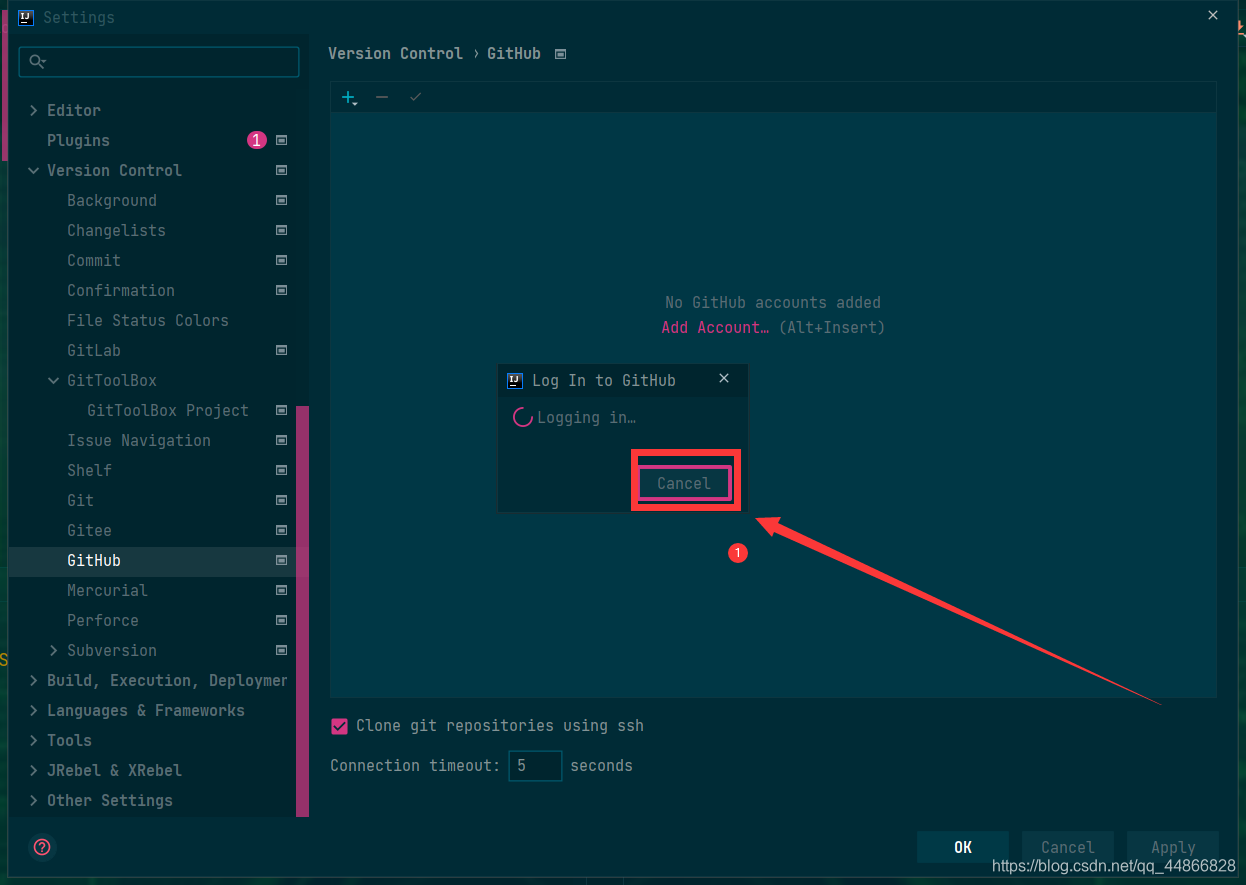This screenshot has height=885, width=1246.
Task: Click the search magnifier icon
Action: tap(37, 62)
